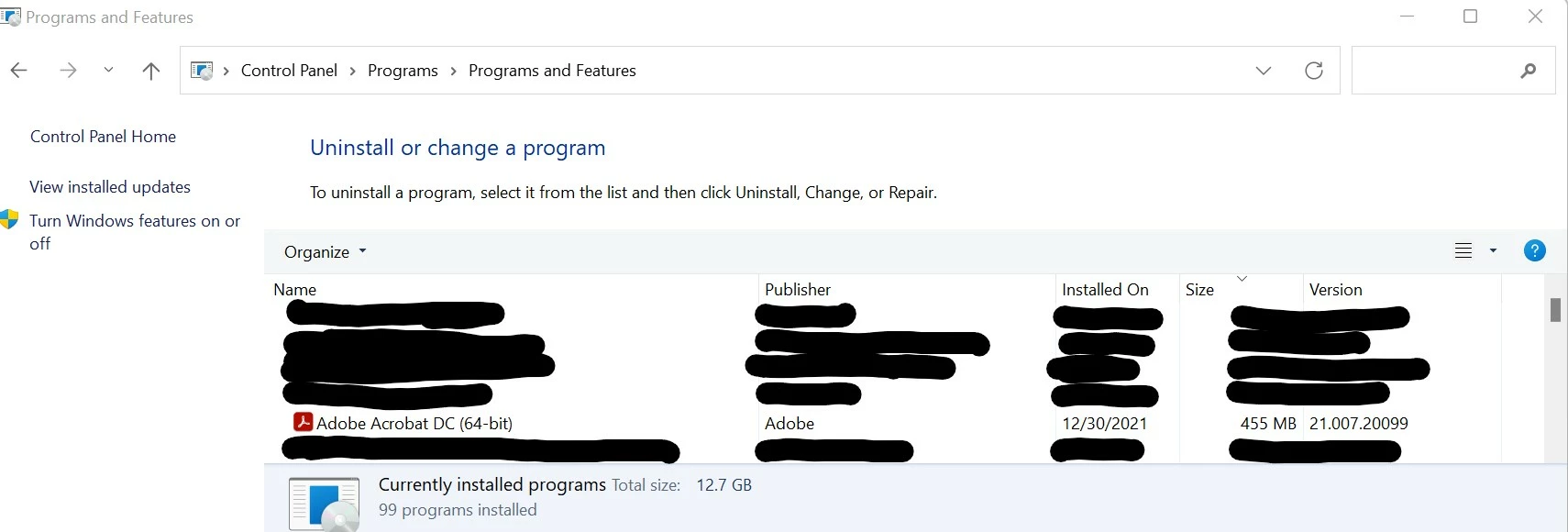Navigate up one level with up arrow
Image resolution: width=1568 pixels, height=532 pixels.
point(151,71)
